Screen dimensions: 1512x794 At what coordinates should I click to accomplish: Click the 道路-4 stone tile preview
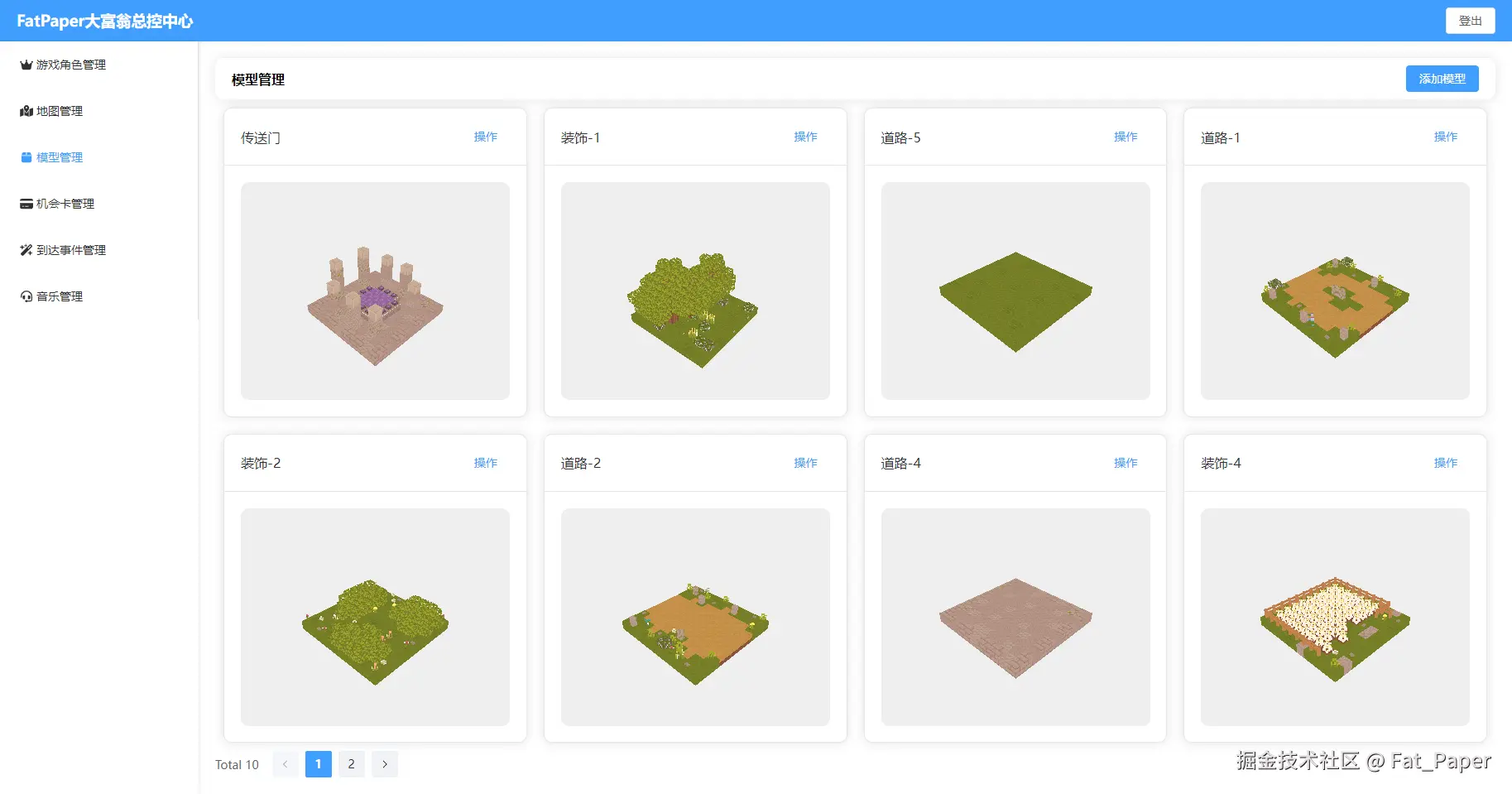1015,617
